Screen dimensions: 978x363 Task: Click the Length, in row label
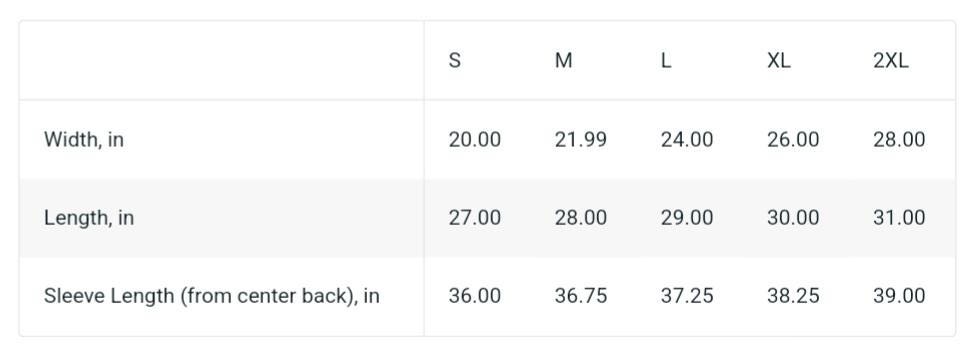pos(89,218)
